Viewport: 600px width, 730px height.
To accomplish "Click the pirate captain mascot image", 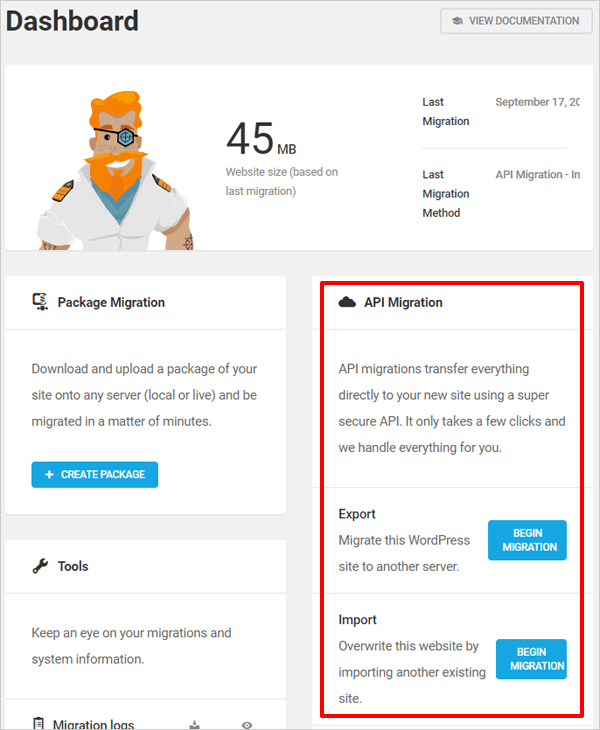I will pyautogui.click(x=115, y=170).
